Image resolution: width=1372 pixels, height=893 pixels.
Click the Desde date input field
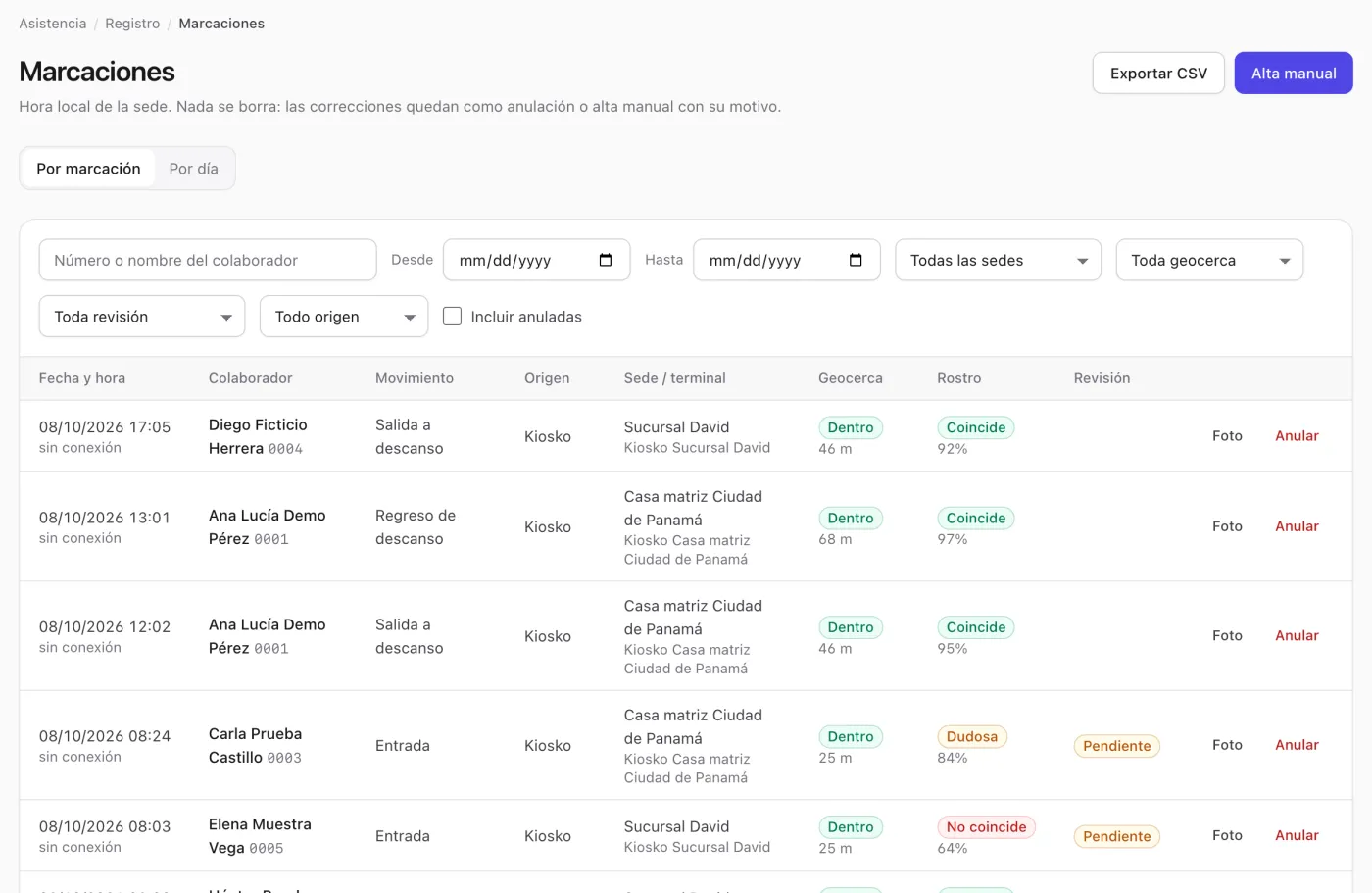536,260
